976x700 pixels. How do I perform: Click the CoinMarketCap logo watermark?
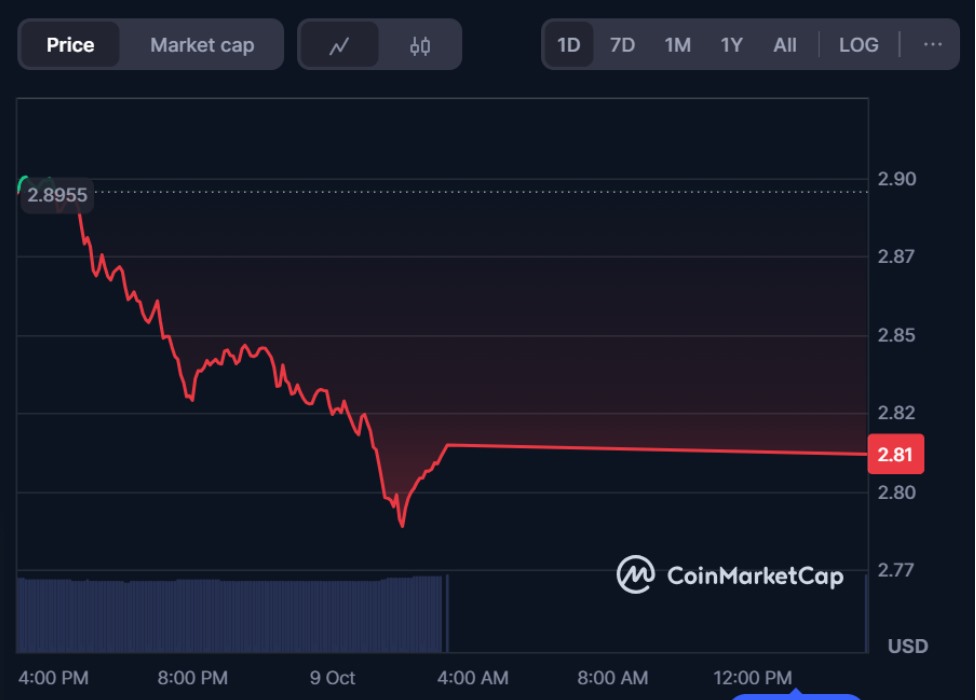[730, 575]
